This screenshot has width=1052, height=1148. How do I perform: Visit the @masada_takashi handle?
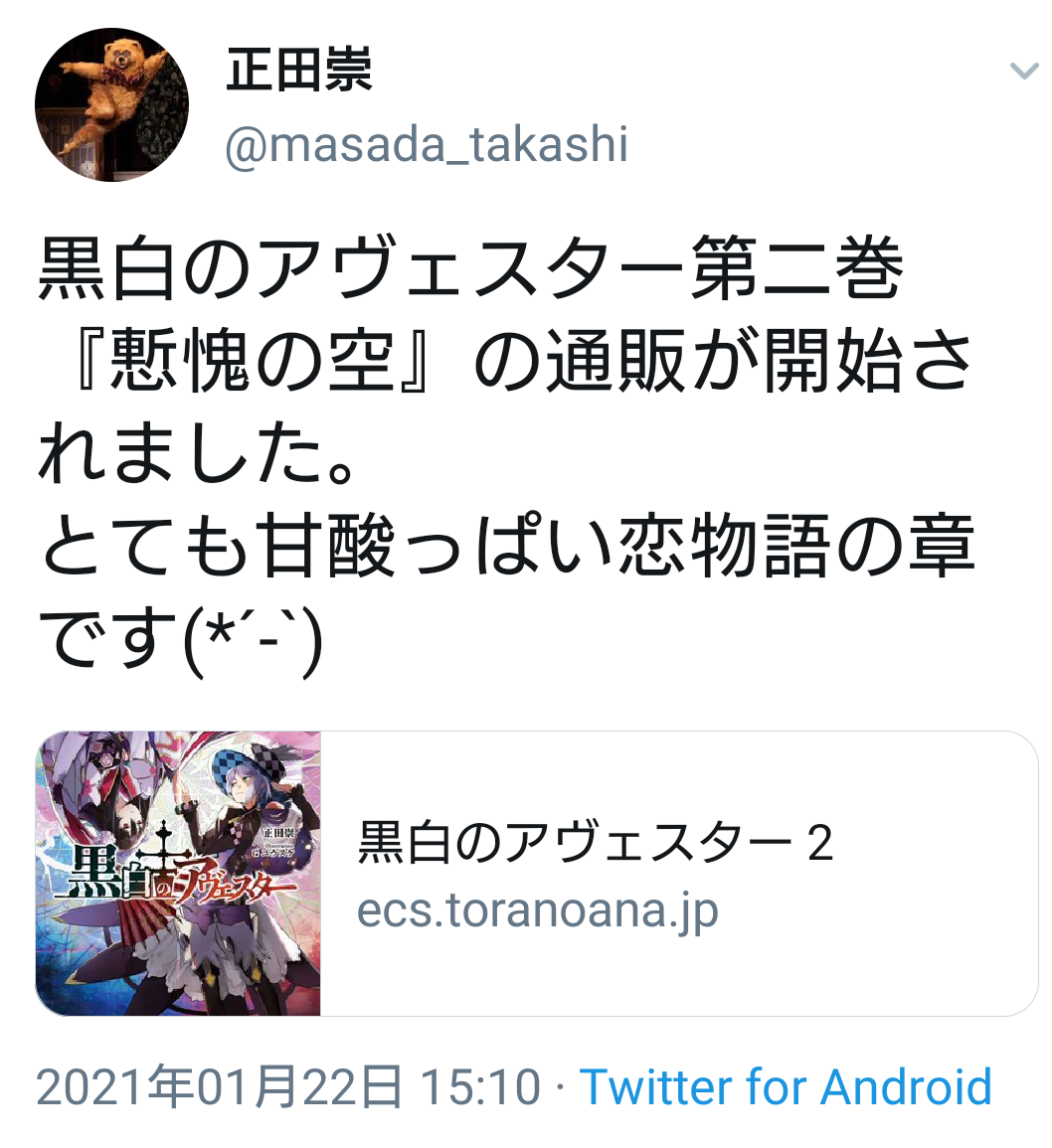(427, 144)
